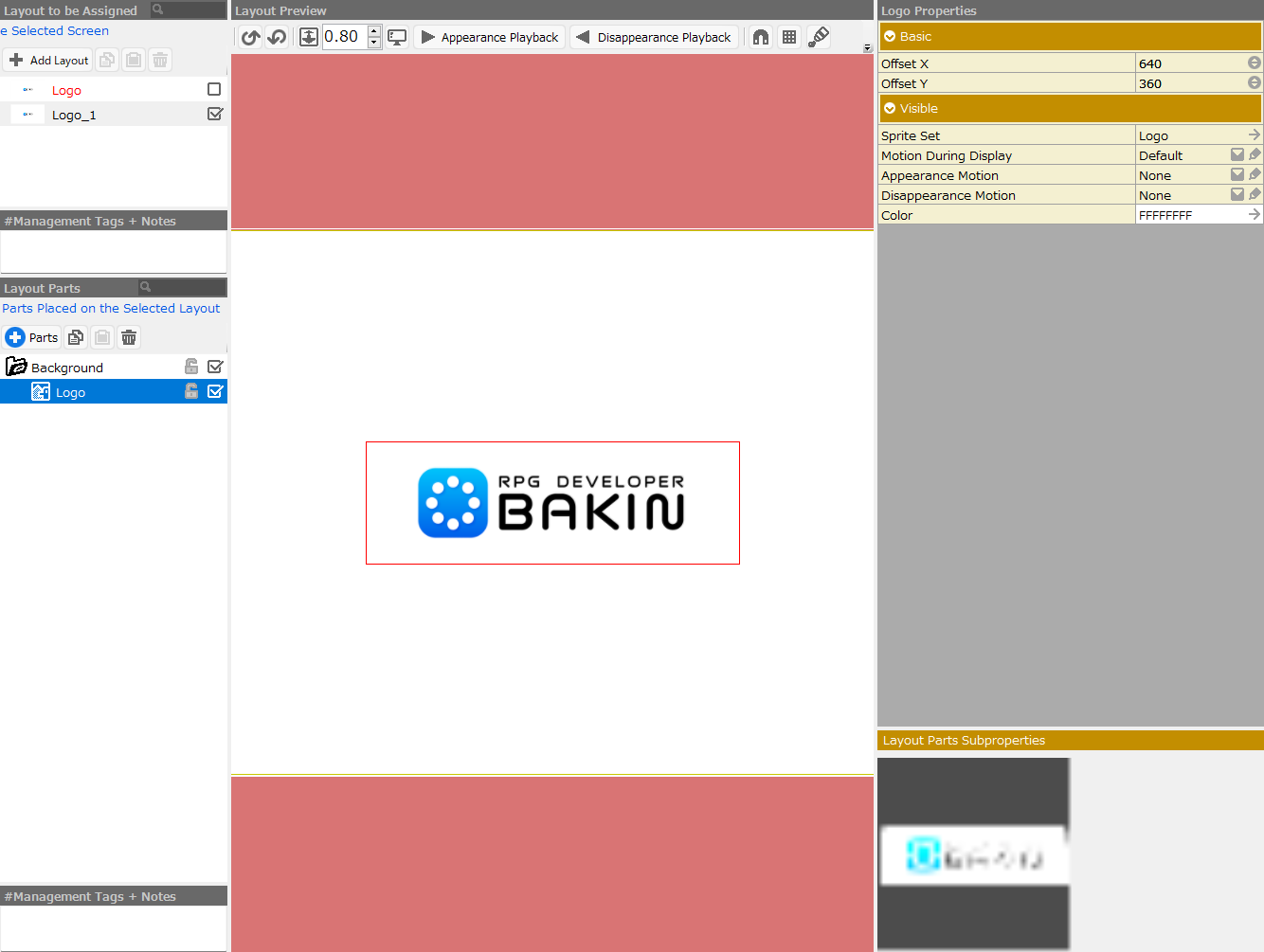Toggle visibility checkbox of Background part

click(215, 367)
